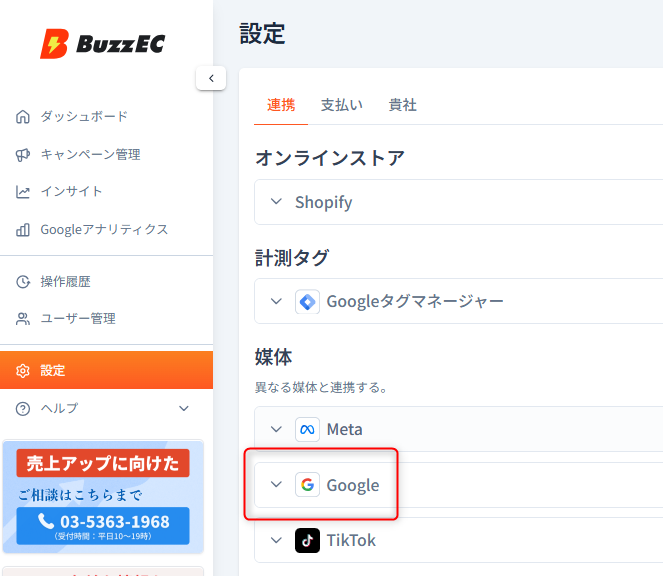Image resolution: width=663 pixels, height=576 pixels.
Task: Click the Google Analytics bar chart icon
Action: point(23,230)
